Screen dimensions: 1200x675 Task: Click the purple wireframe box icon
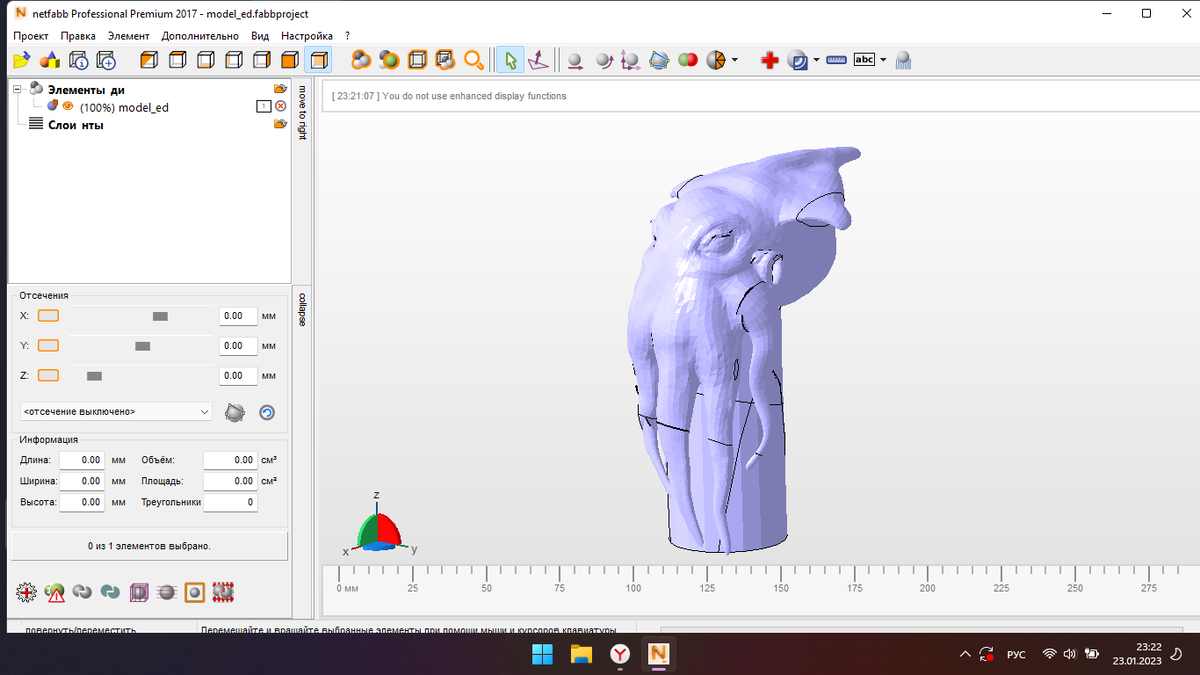[x=139, y=592]
